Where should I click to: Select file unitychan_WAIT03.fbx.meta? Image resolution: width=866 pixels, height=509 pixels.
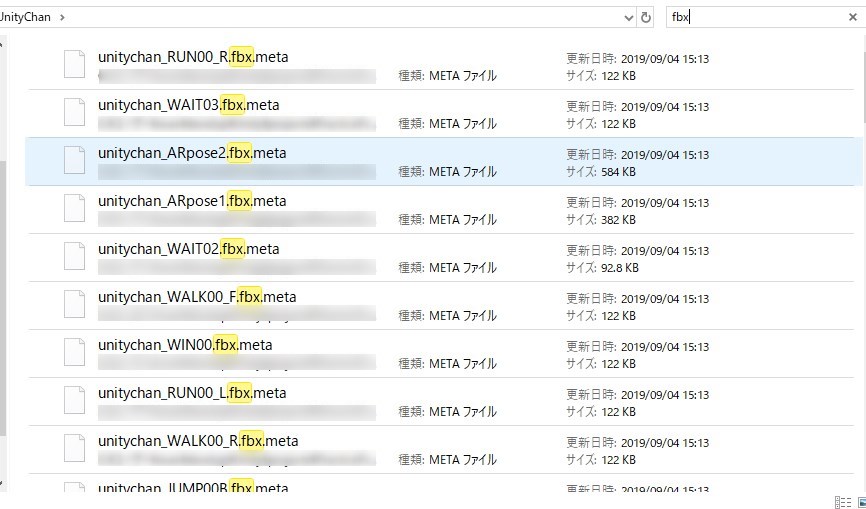188,105
